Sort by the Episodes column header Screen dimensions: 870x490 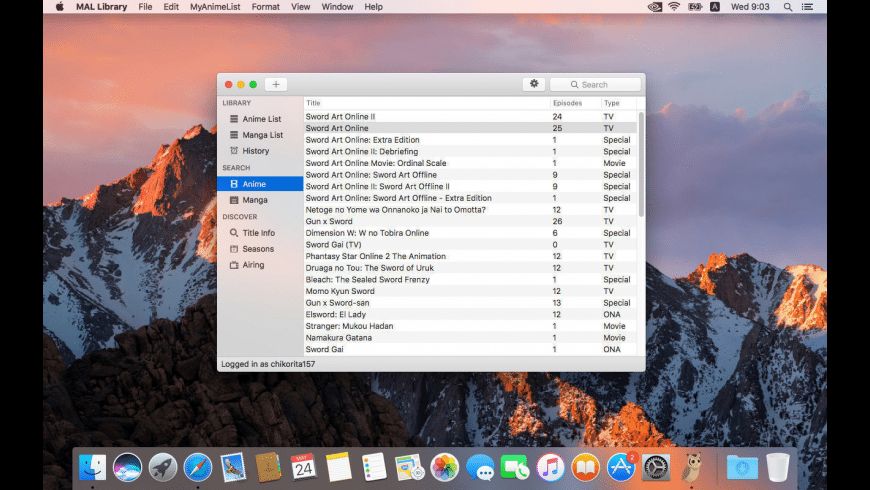[575, 103]
